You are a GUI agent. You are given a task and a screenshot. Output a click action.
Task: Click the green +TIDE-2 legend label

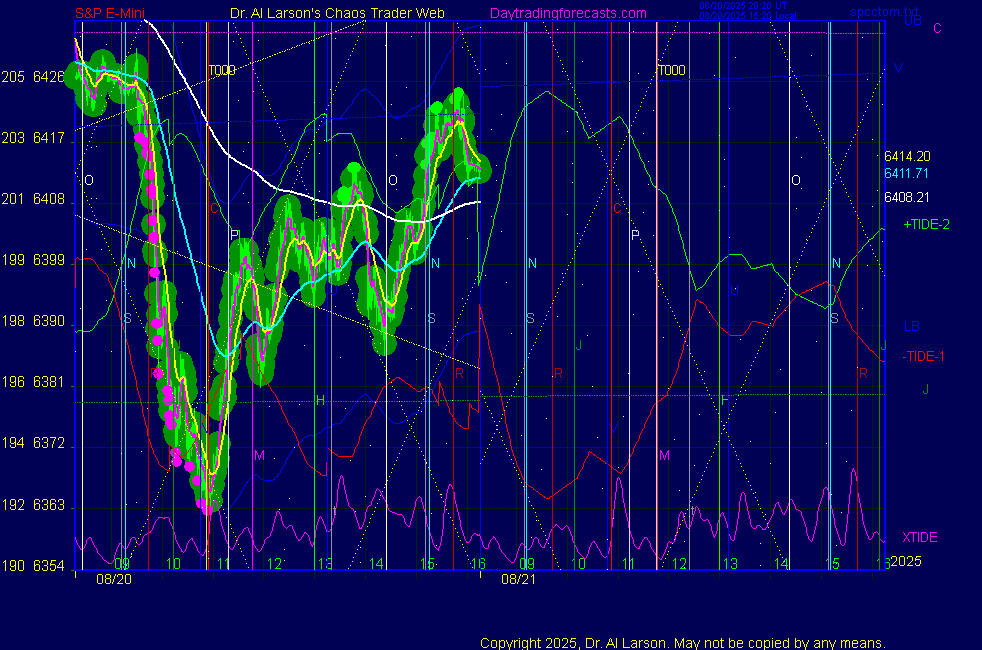[x=926, y=225]
